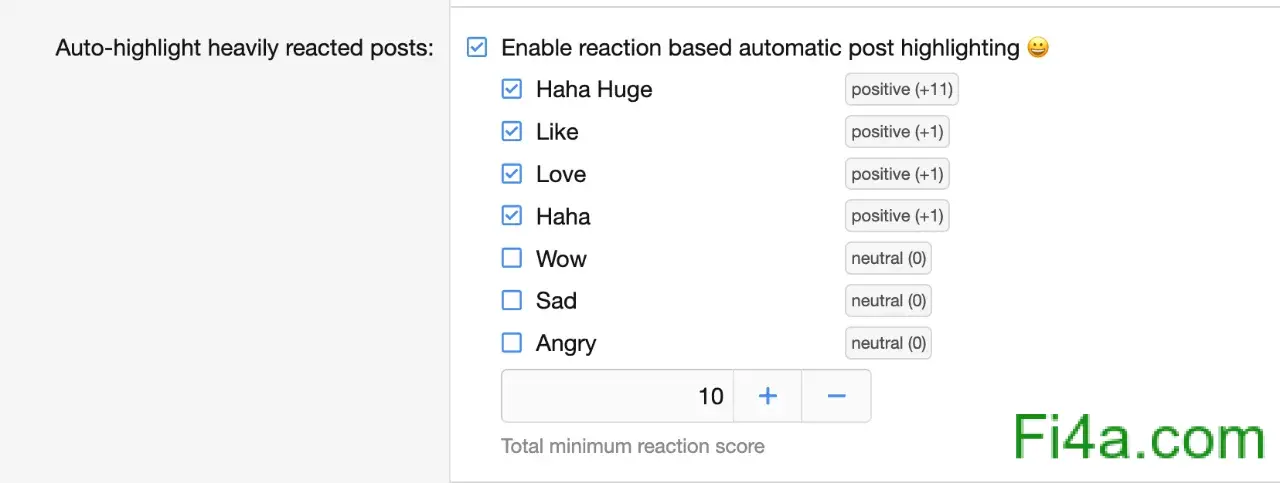Toggle Enable reaction based automatic post highlighting
The image size is (1280, 483).
[477, 47]
